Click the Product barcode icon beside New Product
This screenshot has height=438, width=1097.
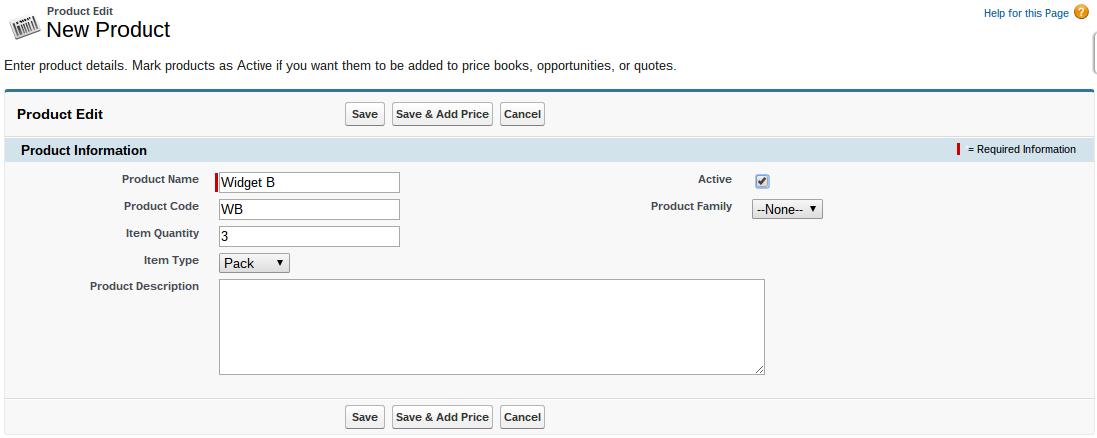pos(24,23)
